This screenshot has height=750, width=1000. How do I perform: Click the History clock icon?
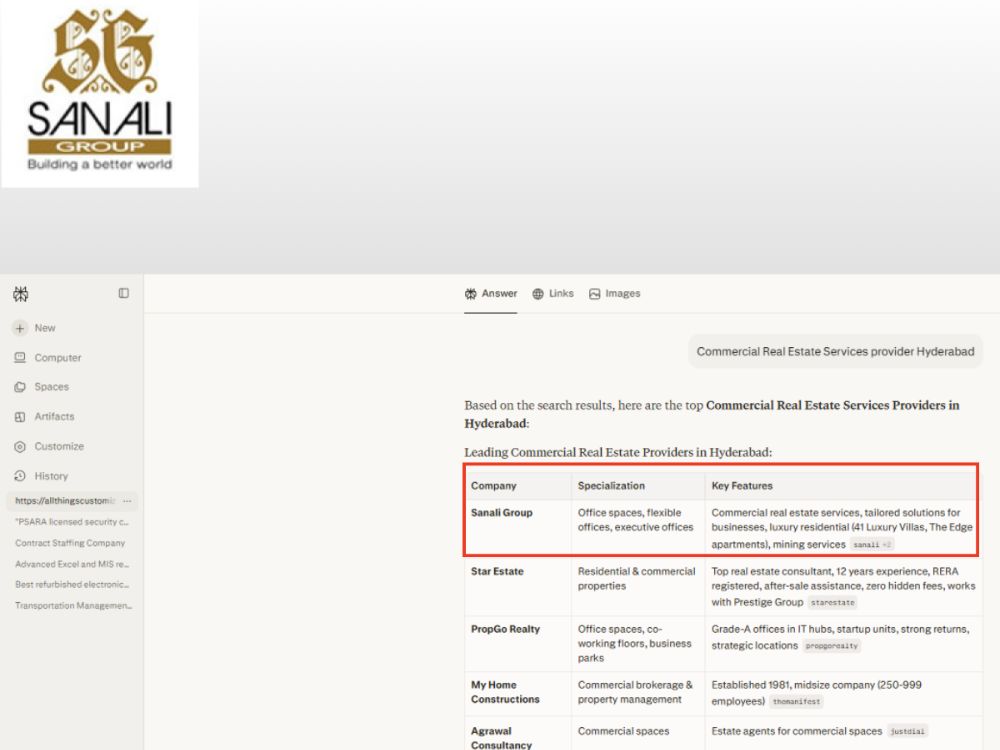click(20, 476)
